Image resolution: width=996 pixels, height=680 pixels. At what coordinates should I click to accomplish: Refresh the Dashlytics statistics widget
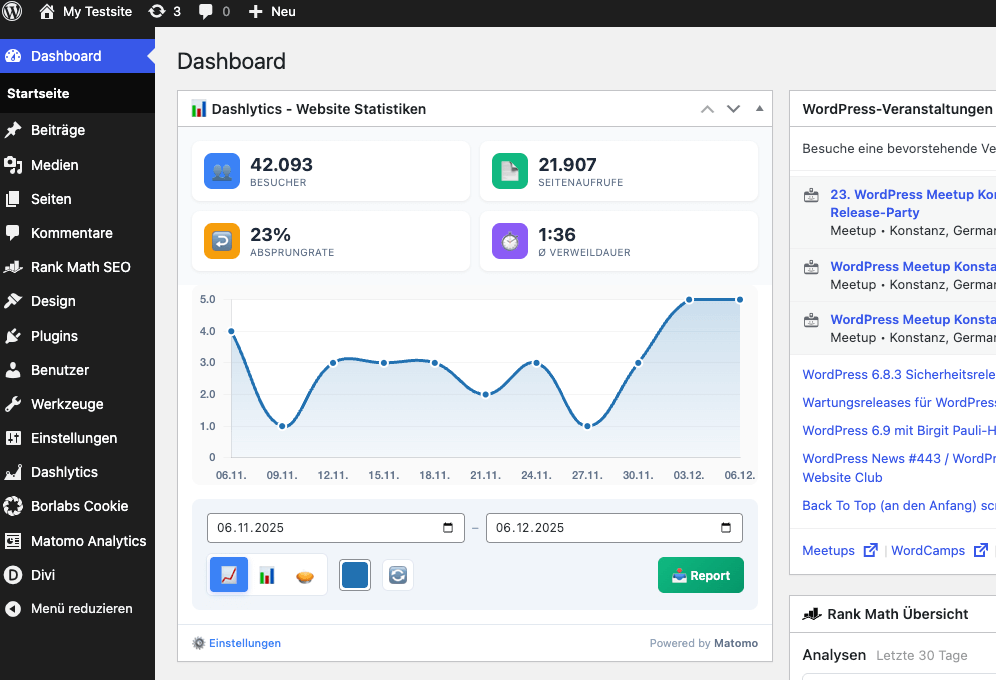[398, 575]
